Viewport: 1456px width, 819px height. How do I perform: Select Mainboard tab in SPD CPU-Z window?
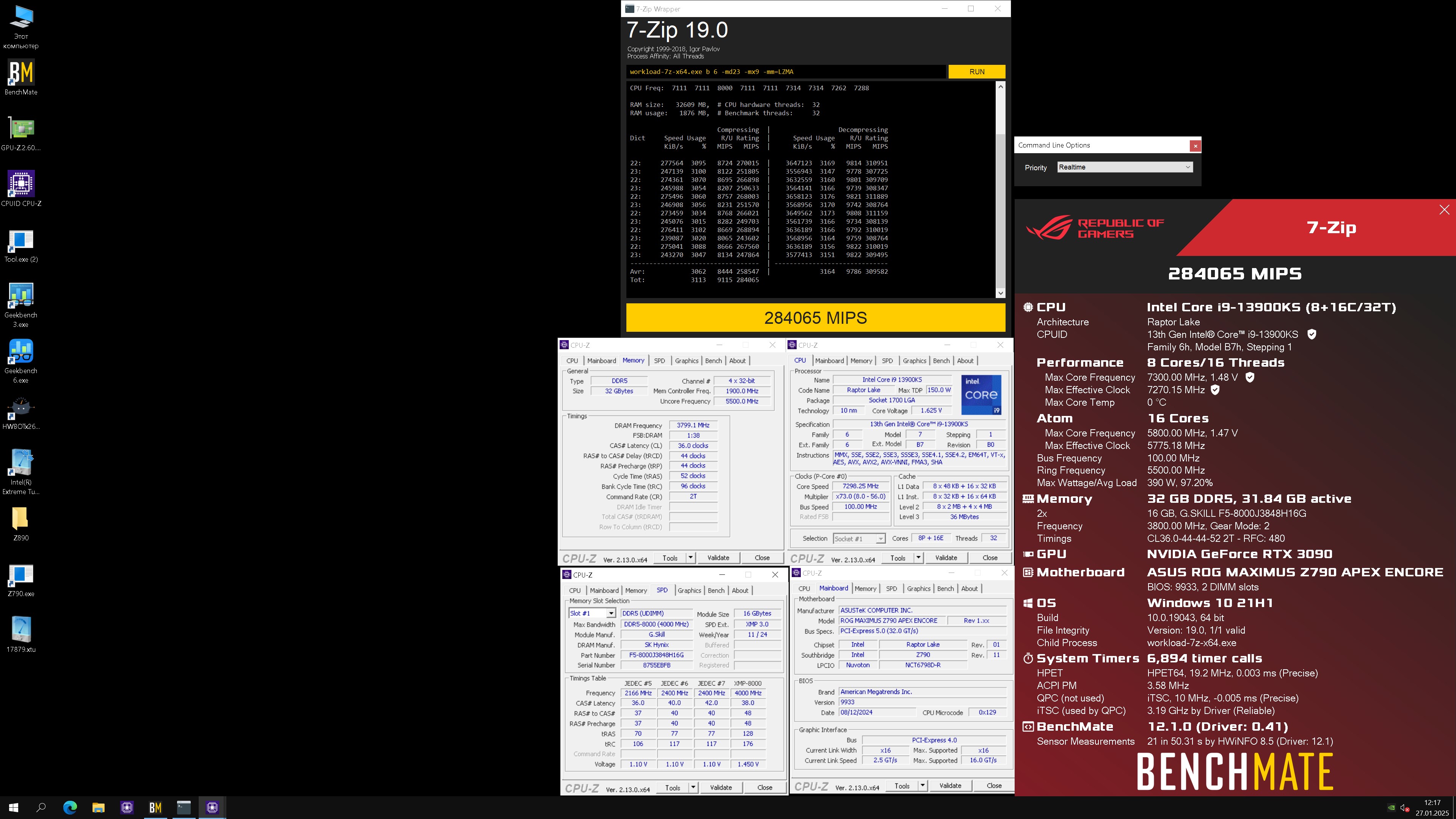point(604,591)
